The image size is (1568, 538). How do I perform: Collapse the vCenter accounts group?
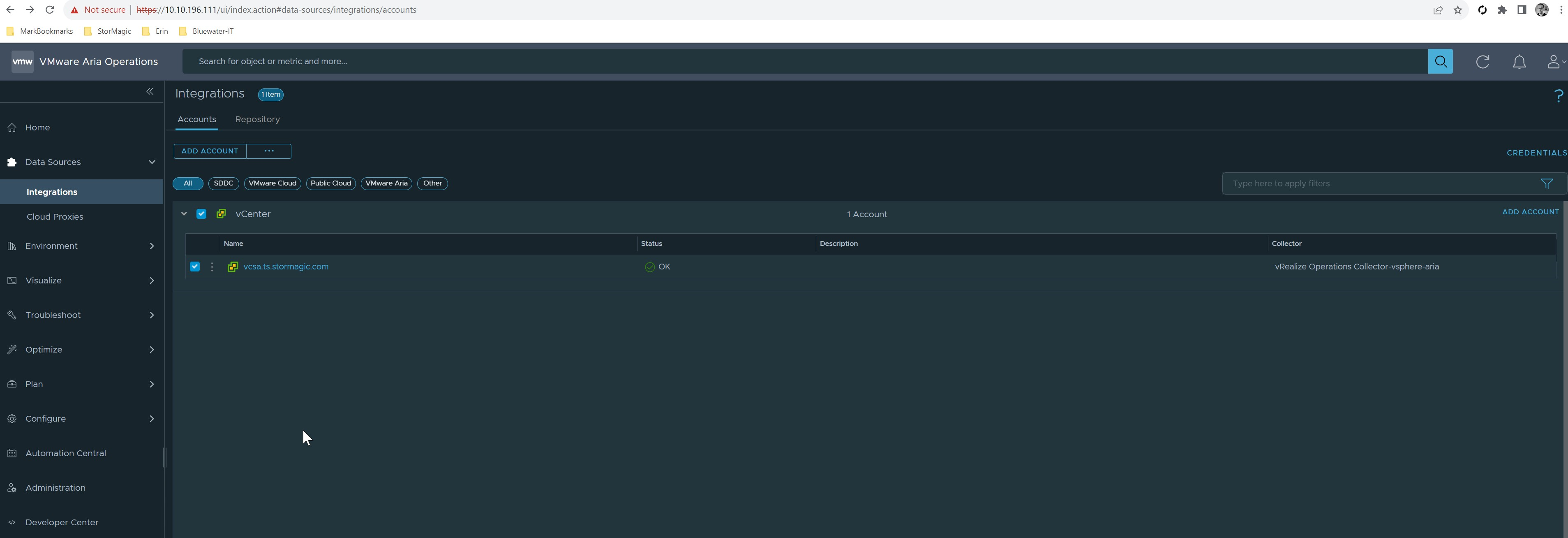point(183,214)
